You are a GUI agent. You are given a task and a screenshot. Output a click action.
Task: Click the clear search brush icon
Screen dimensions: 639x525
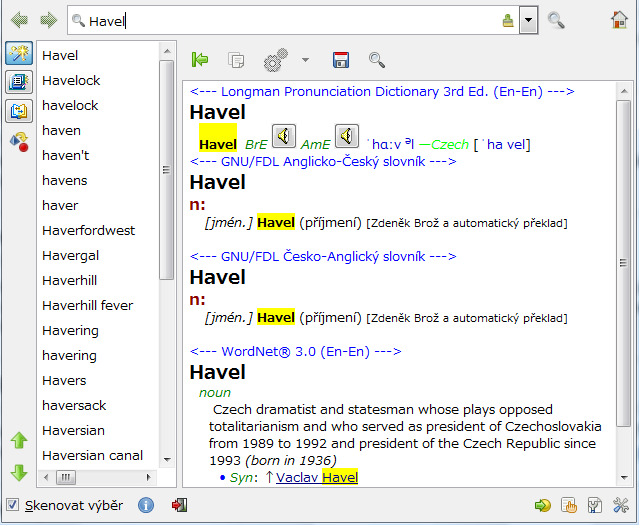pos(508,20)
